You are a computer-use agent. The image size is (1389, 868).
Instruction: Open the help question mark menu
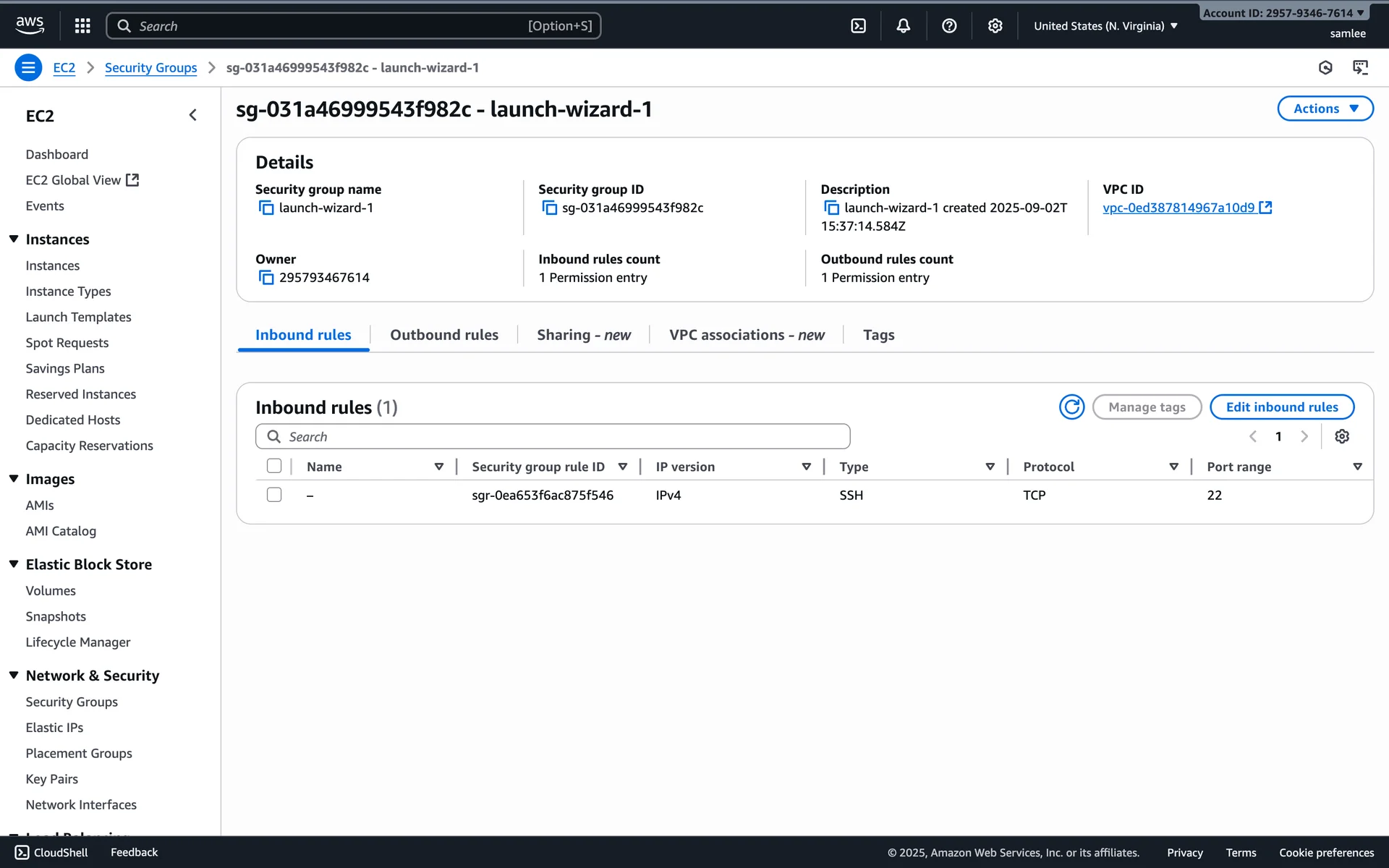click(949, 26)
